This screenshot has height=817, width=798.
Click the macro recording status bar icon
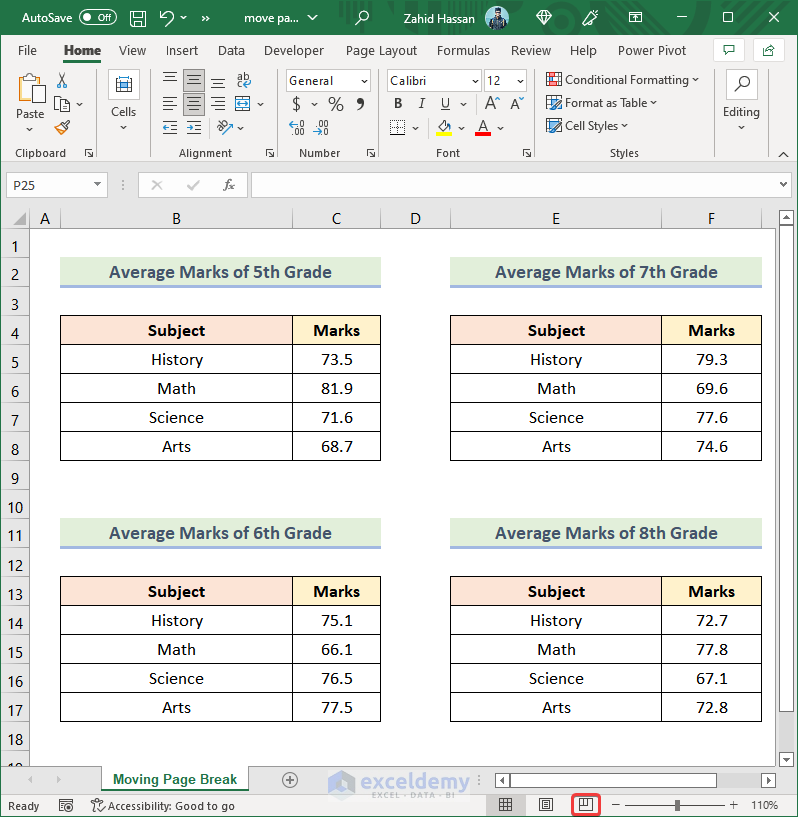[66, 806]
